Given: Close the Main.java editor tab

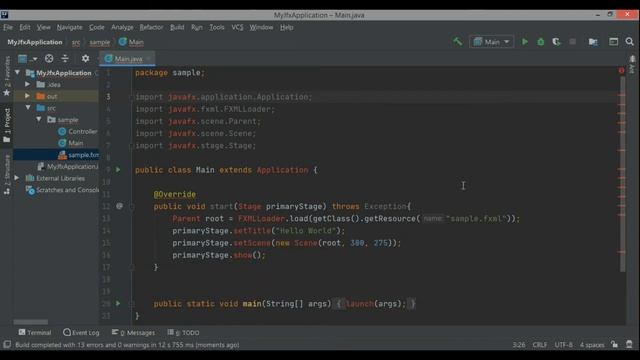Looking at the screenshot, I should [x=149, y=59].
